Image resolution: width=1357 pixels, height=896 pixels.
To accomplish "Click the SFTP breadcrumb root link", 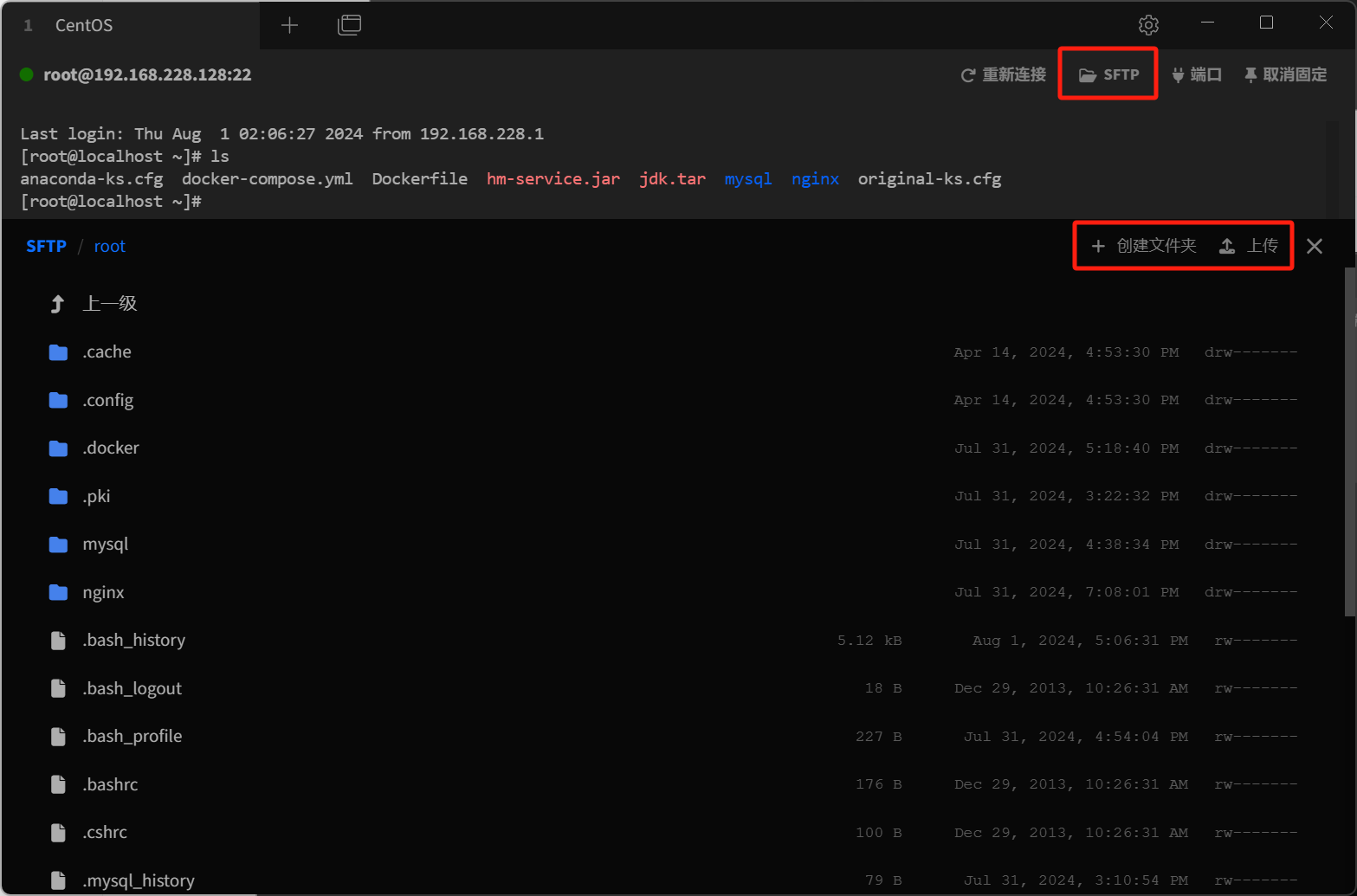I will click(46, 246).
